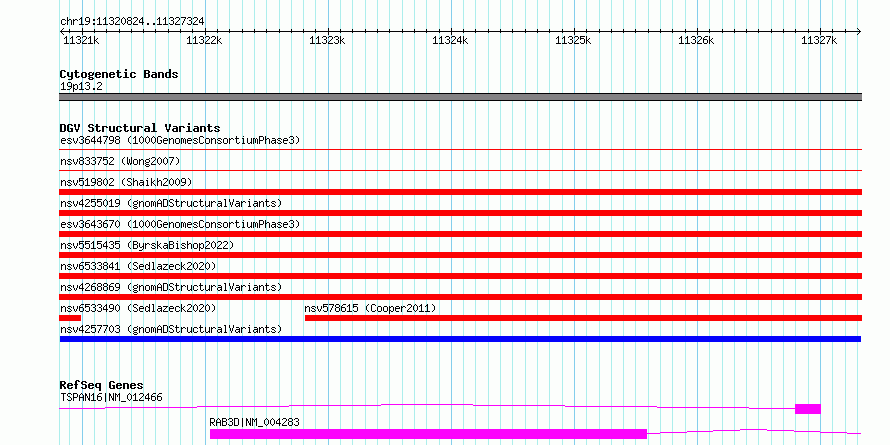This screenshot has width=890, height=445.
Task: Select the red bar under nsv5515435 (ByrskaBishop2022)
Action: click(460, 255)
